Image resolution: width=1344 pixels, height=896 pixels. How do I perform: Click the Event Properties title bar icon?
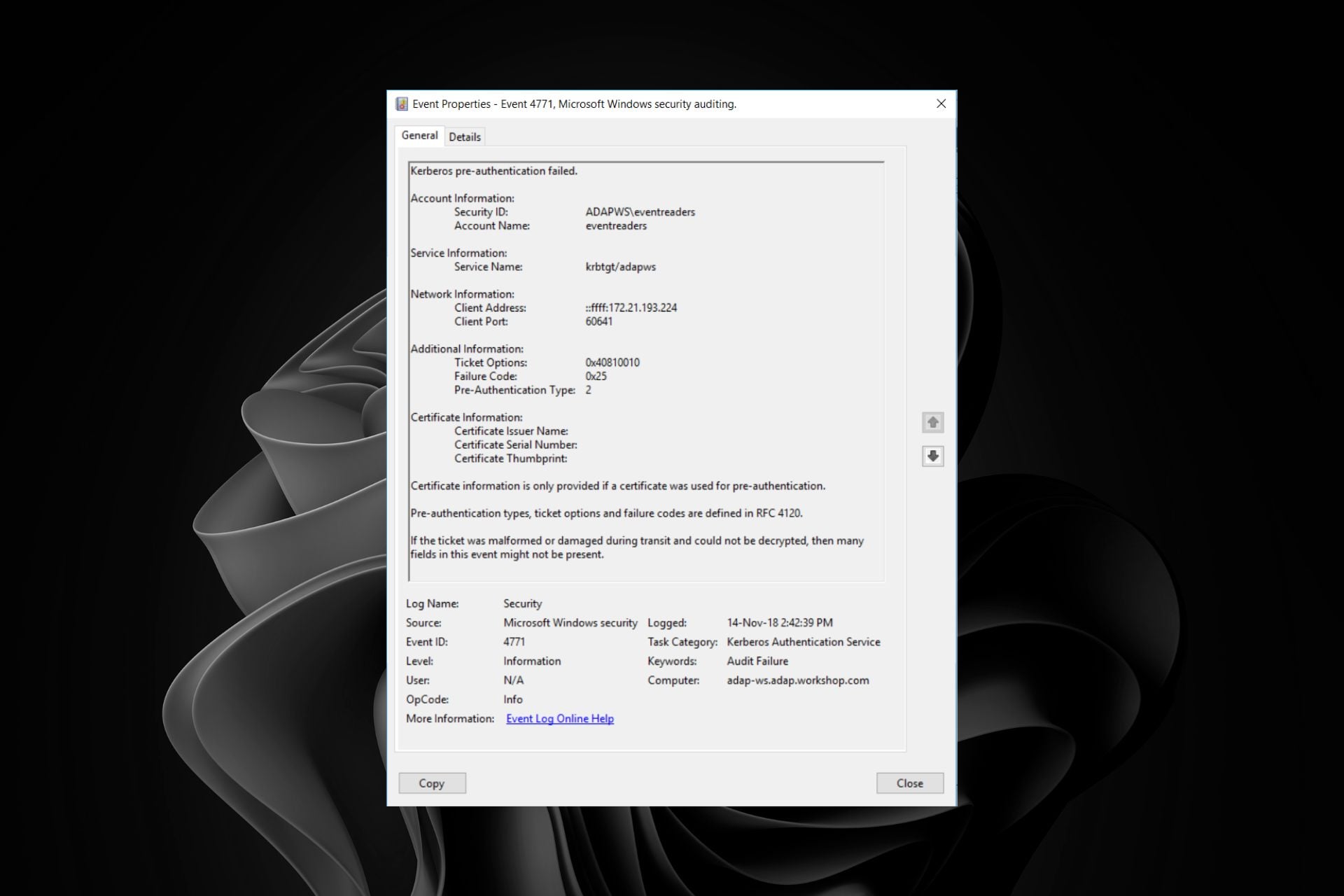coord(402,104)
